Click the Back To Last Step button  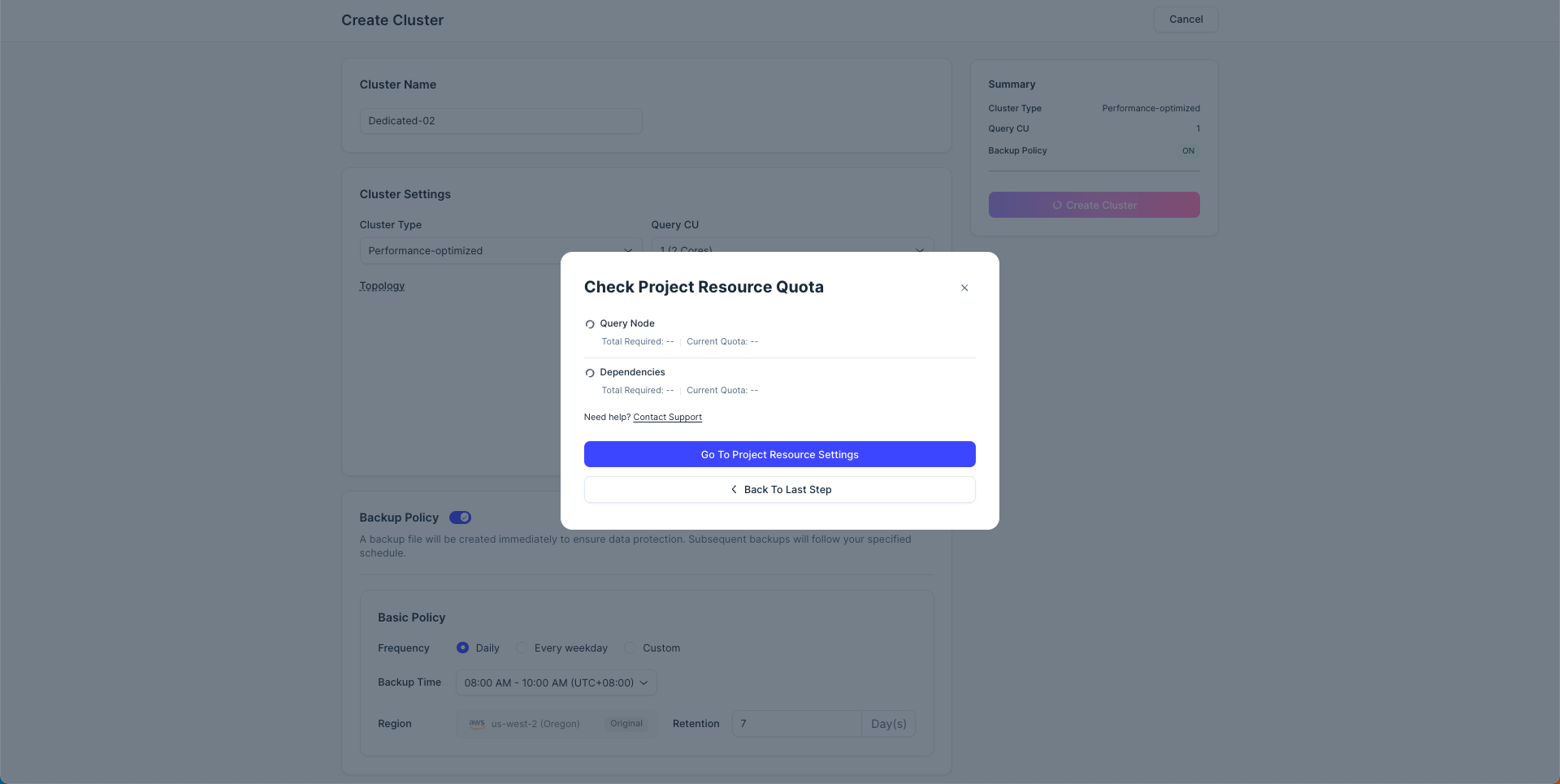[779, 489]
